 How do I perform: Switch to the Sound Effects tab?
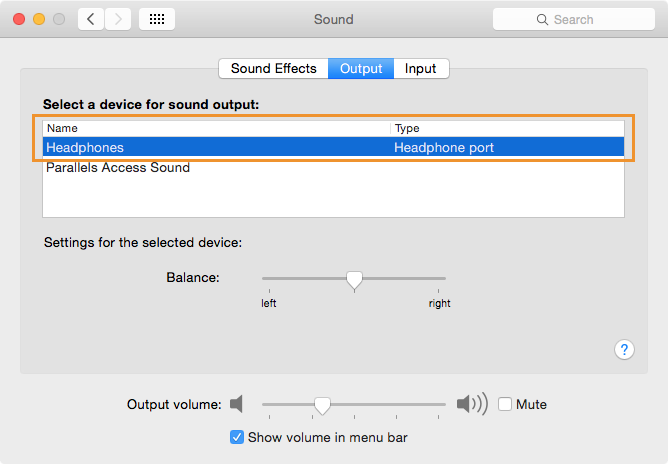tap(274, 69)
